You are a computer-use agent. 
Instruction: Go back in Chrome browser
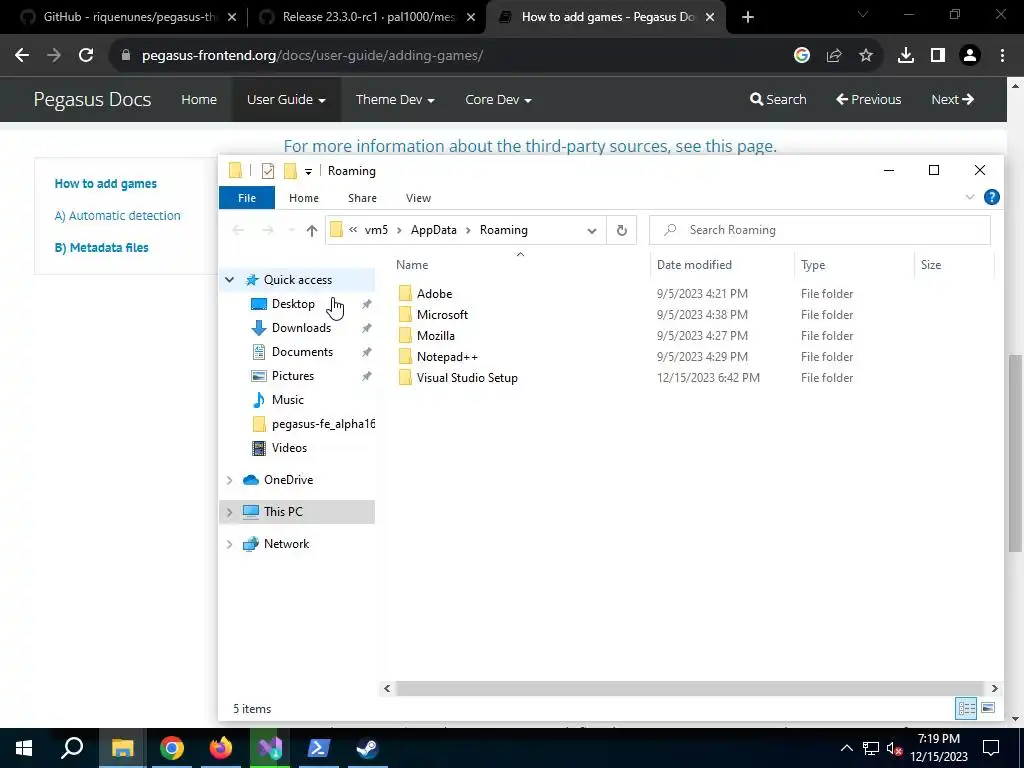tap(22, 56)
